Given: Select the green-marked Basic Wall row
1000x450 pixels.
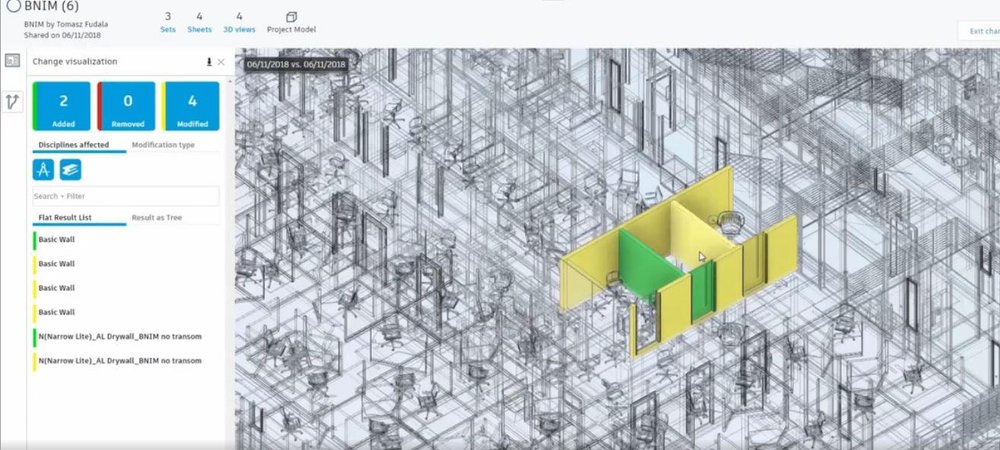Looking at the screenshot, I should [126, 240].
